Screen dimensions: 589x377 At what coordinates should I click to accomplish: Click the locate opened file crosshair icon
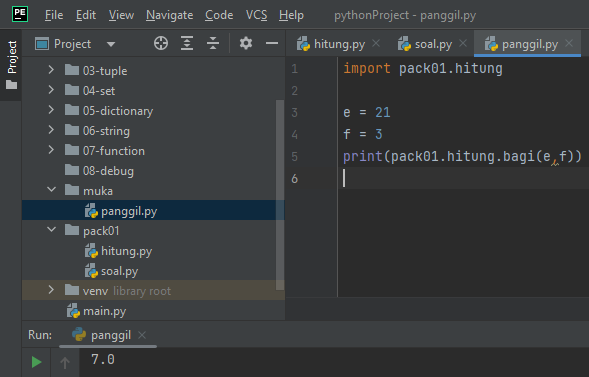point(161,44)
